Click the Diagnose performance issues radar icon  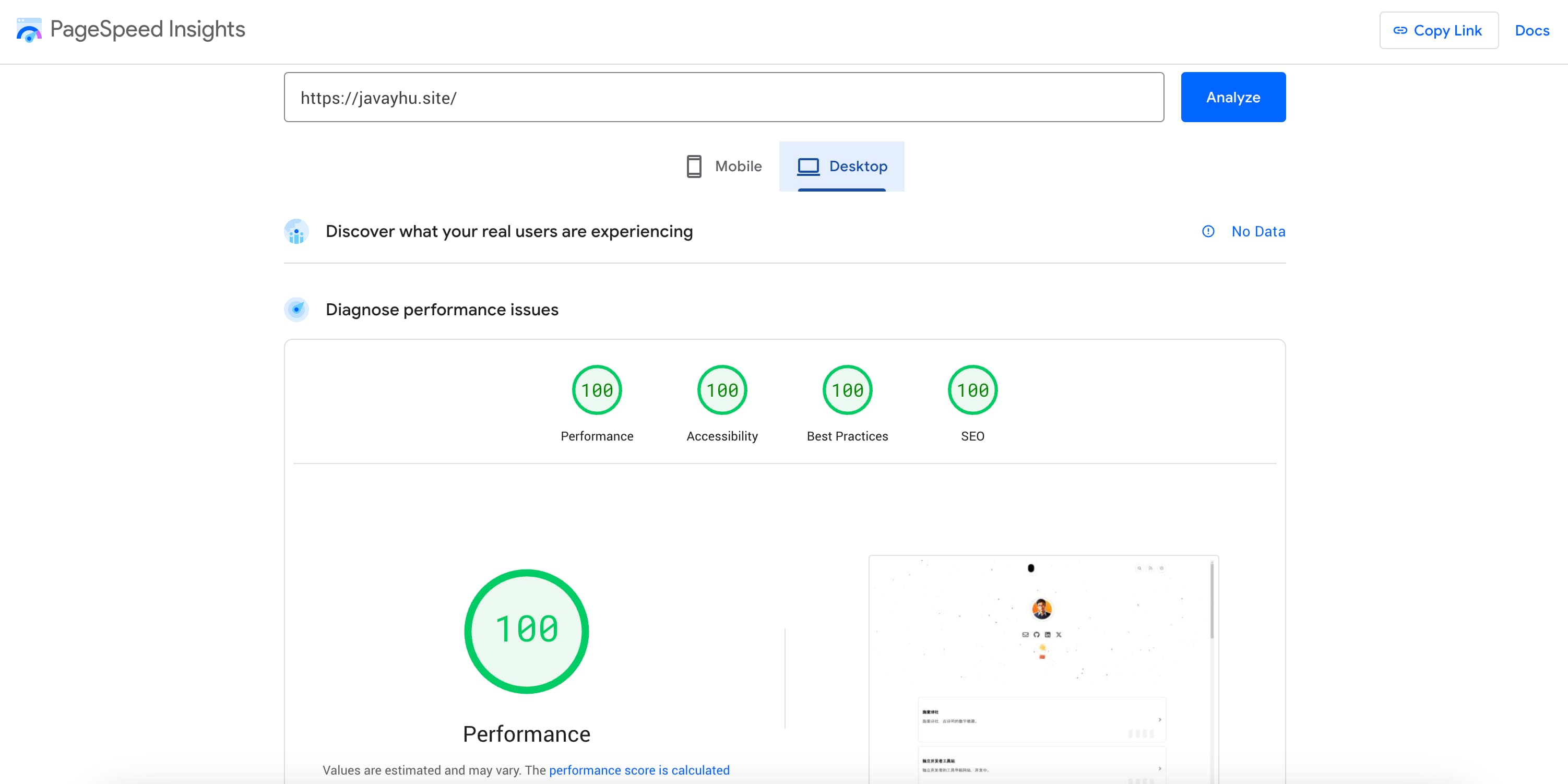(296, 310)
